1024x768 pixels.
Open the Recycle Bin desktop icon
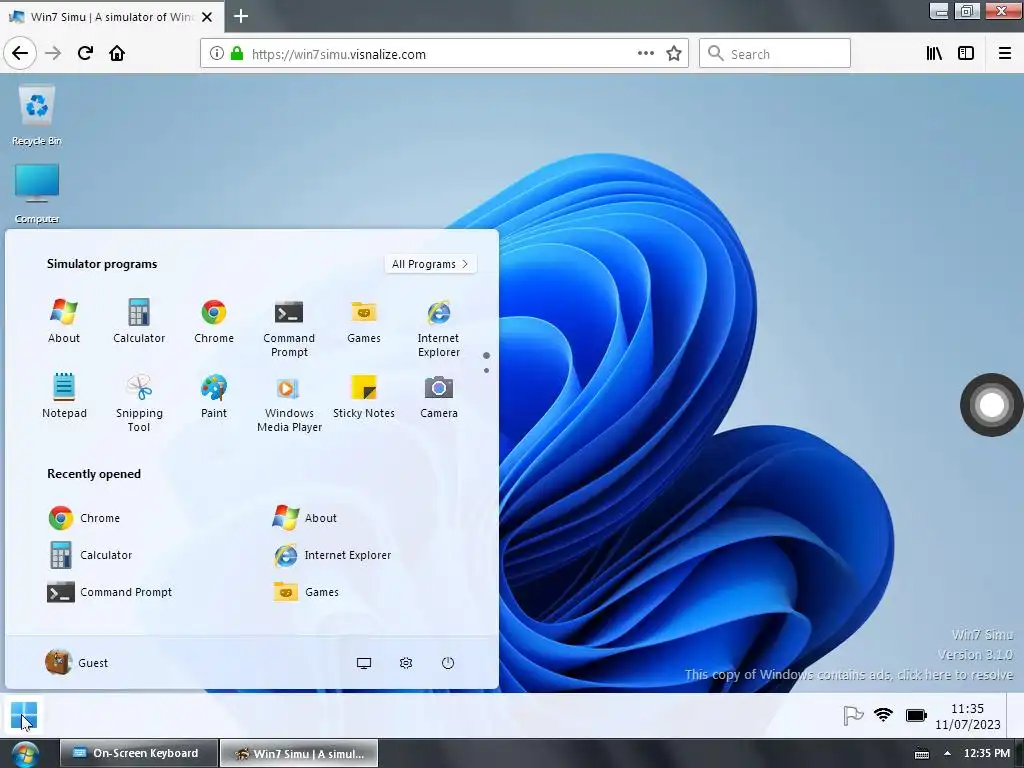(x=37, y=115)
